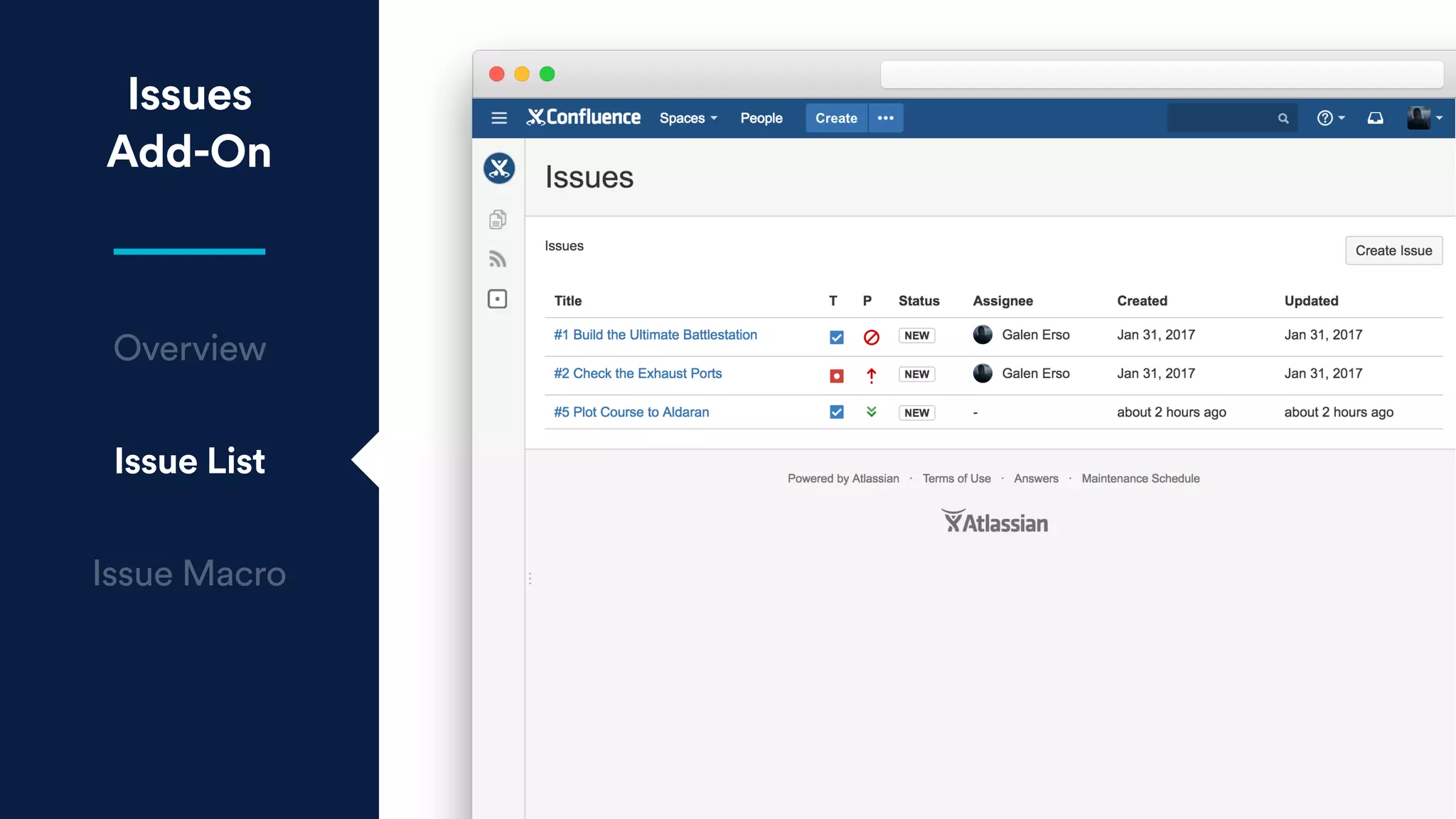Image resolution: width=1456 pixels, height=819 pixels.
Task: Click the Powered by Atlassian link
Action: (843, 478)
